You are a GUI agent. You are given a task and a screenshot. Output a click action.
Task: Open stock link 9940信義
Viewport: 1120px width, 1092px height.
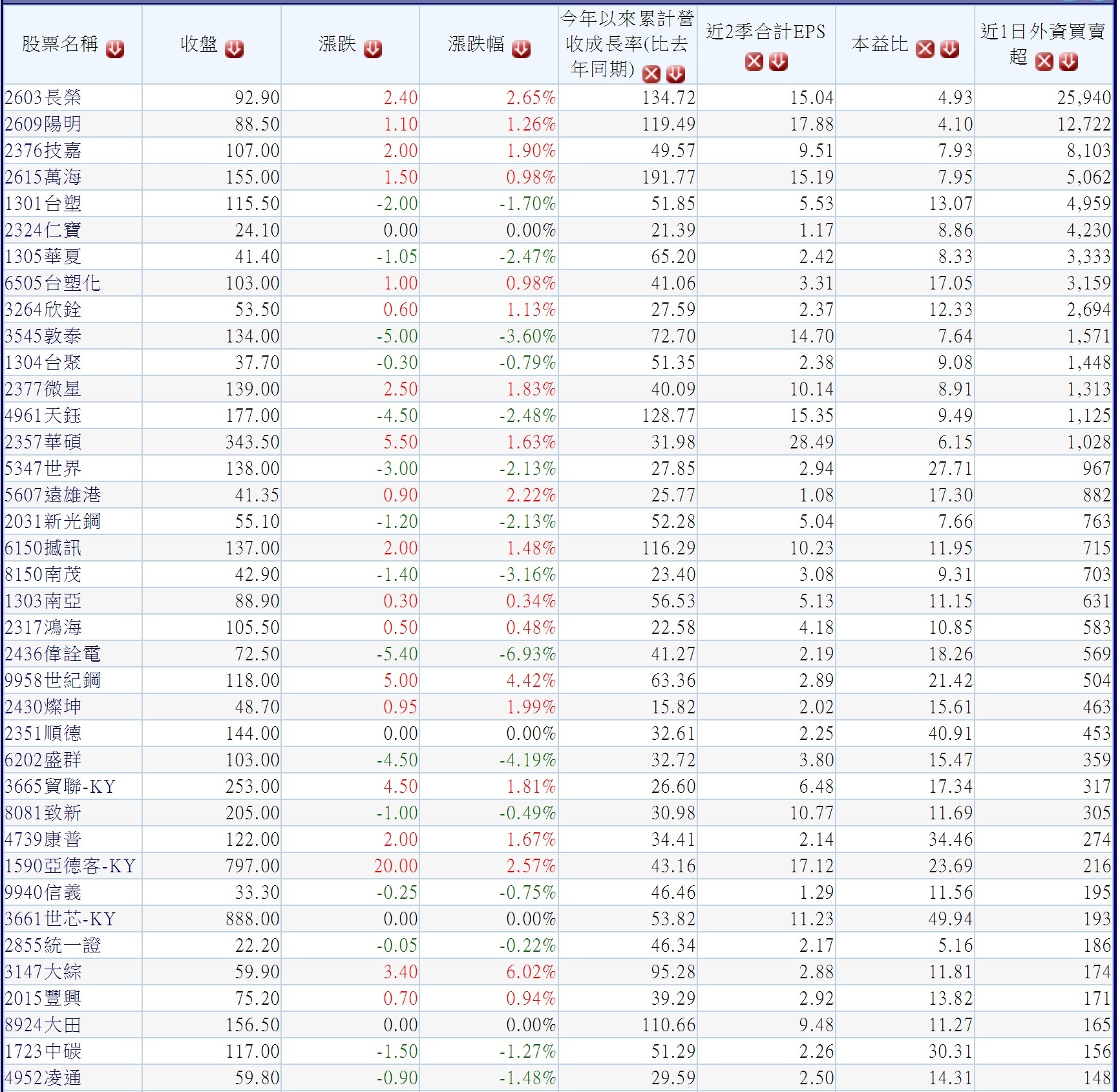pyautogui.click(x=43, y=892)
